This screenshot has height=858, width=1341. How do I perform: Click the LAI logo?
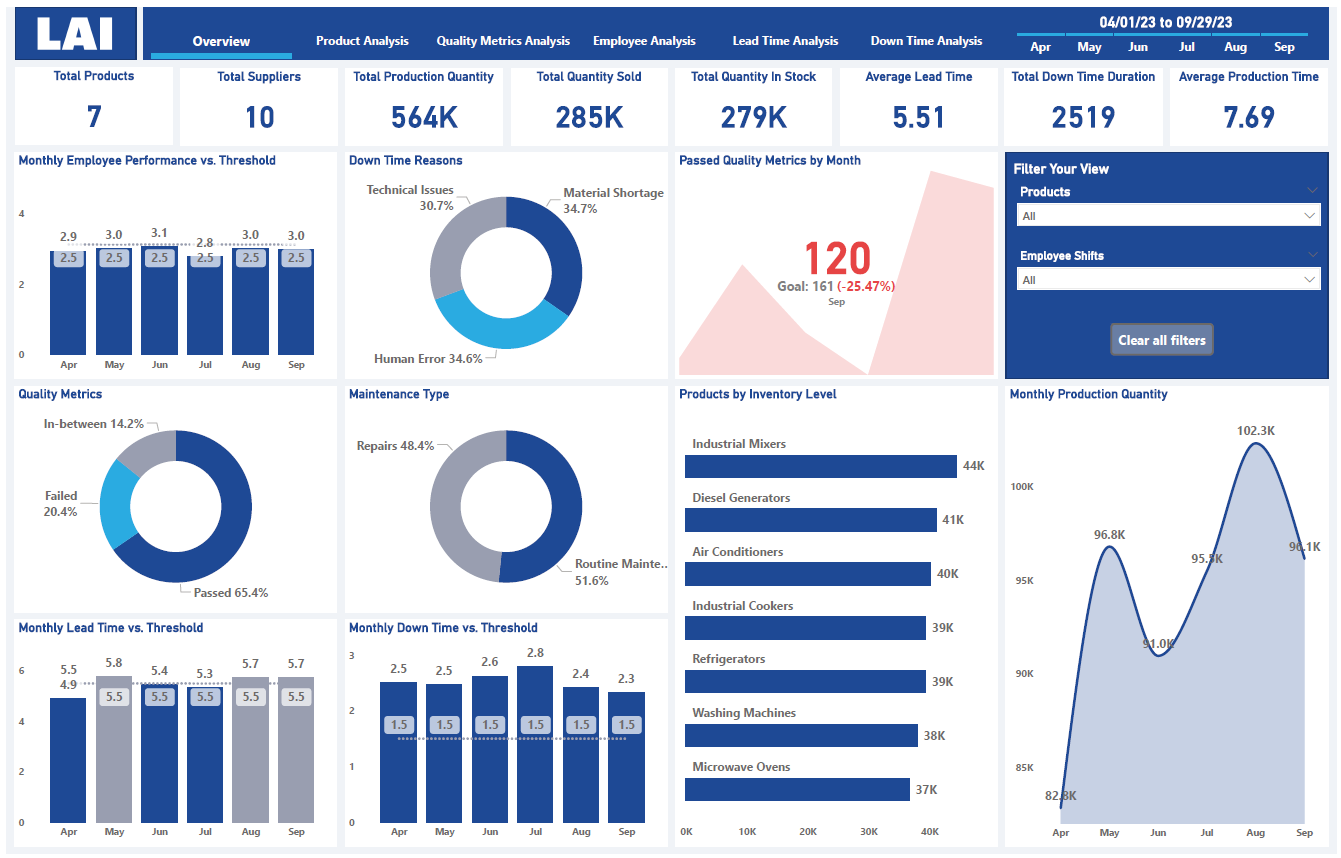coord(75,33)
